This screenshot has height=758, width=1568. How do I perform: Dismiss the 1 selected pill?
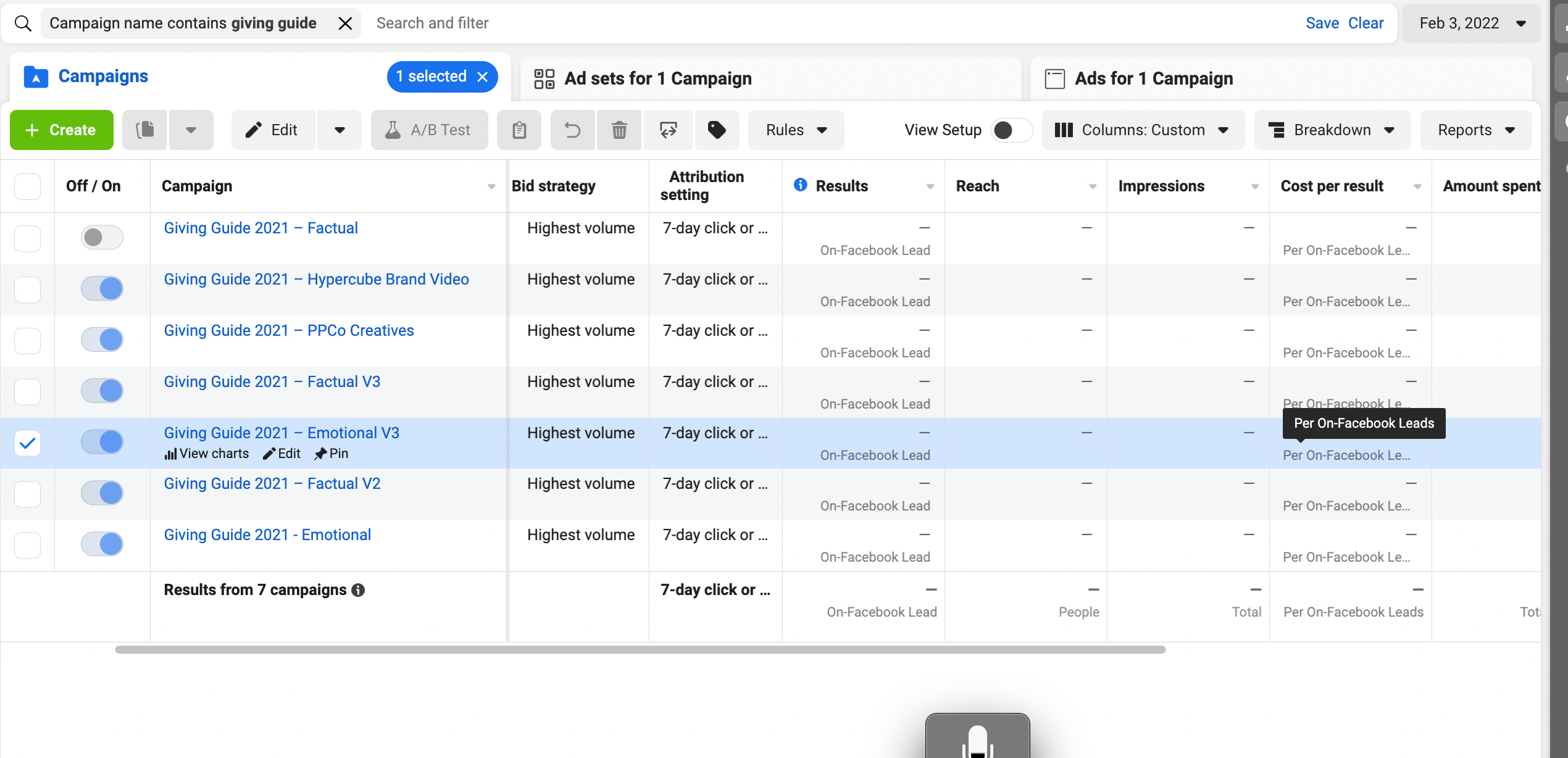483,77
